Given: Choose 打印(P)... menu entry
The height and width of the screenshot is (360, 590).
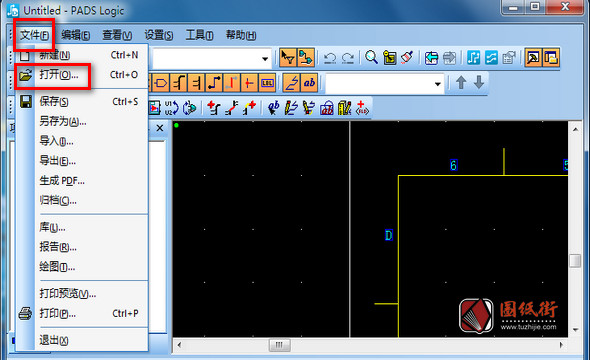Looking at the screenshot, I should pos(82,313).
